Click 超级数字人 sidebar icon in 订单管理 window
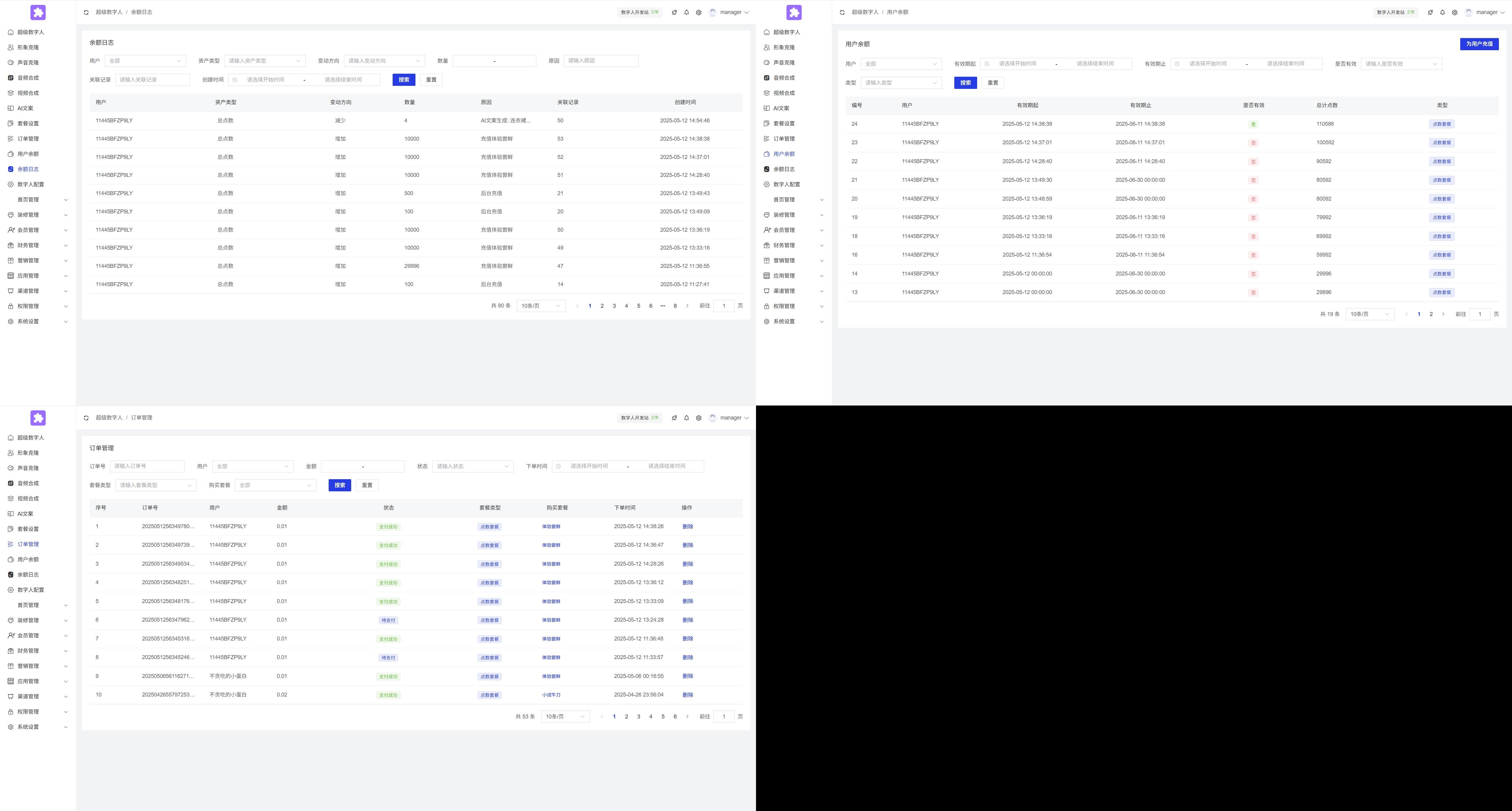Image resolution: width=1512 pixels, height=811 pixels. click(11, 438)
